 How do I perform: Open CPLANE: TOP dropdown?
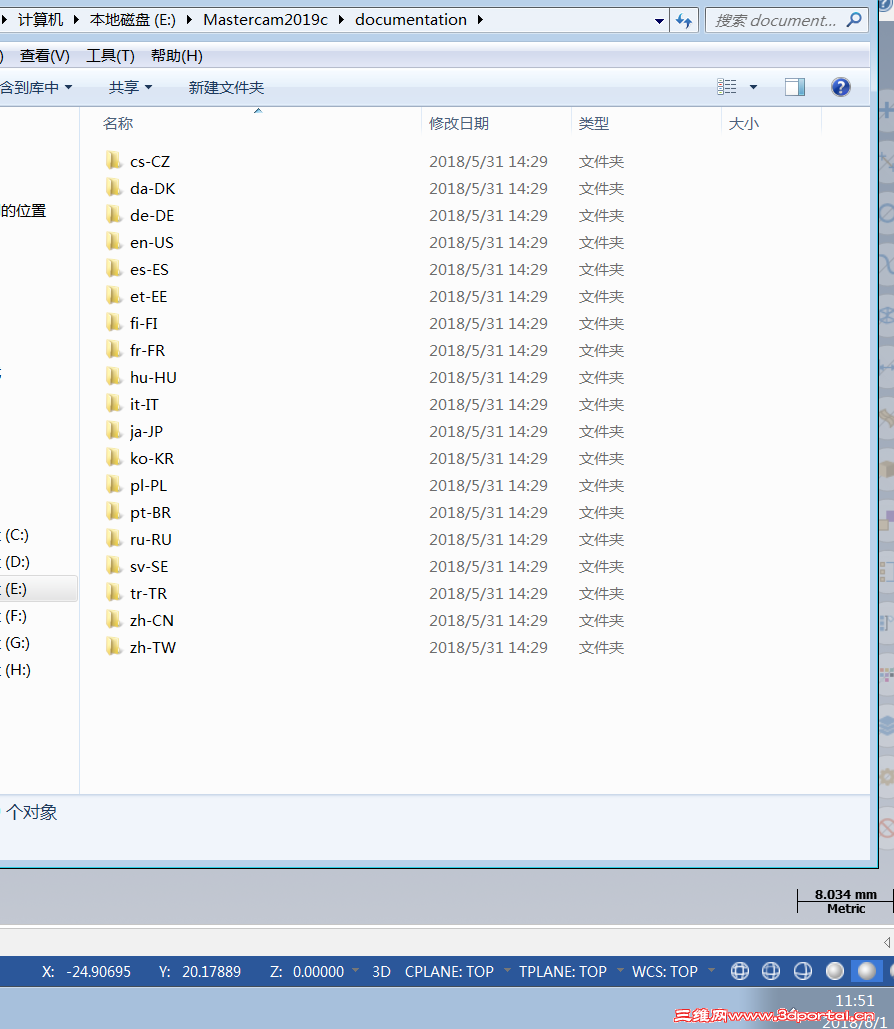tap(507, 970)
